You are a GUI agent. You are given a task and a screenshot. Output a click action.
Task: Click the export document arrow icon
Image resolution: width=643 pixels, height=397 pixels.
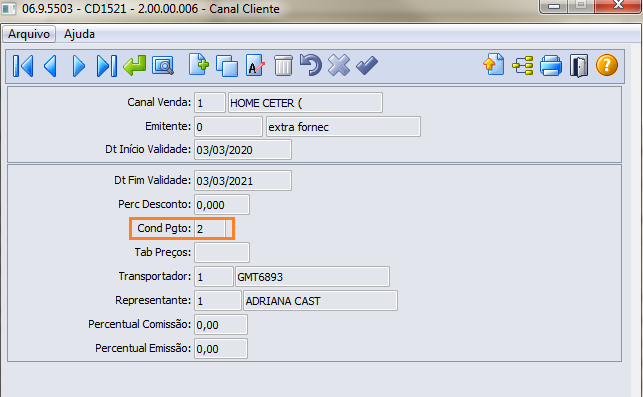[494, 64]
